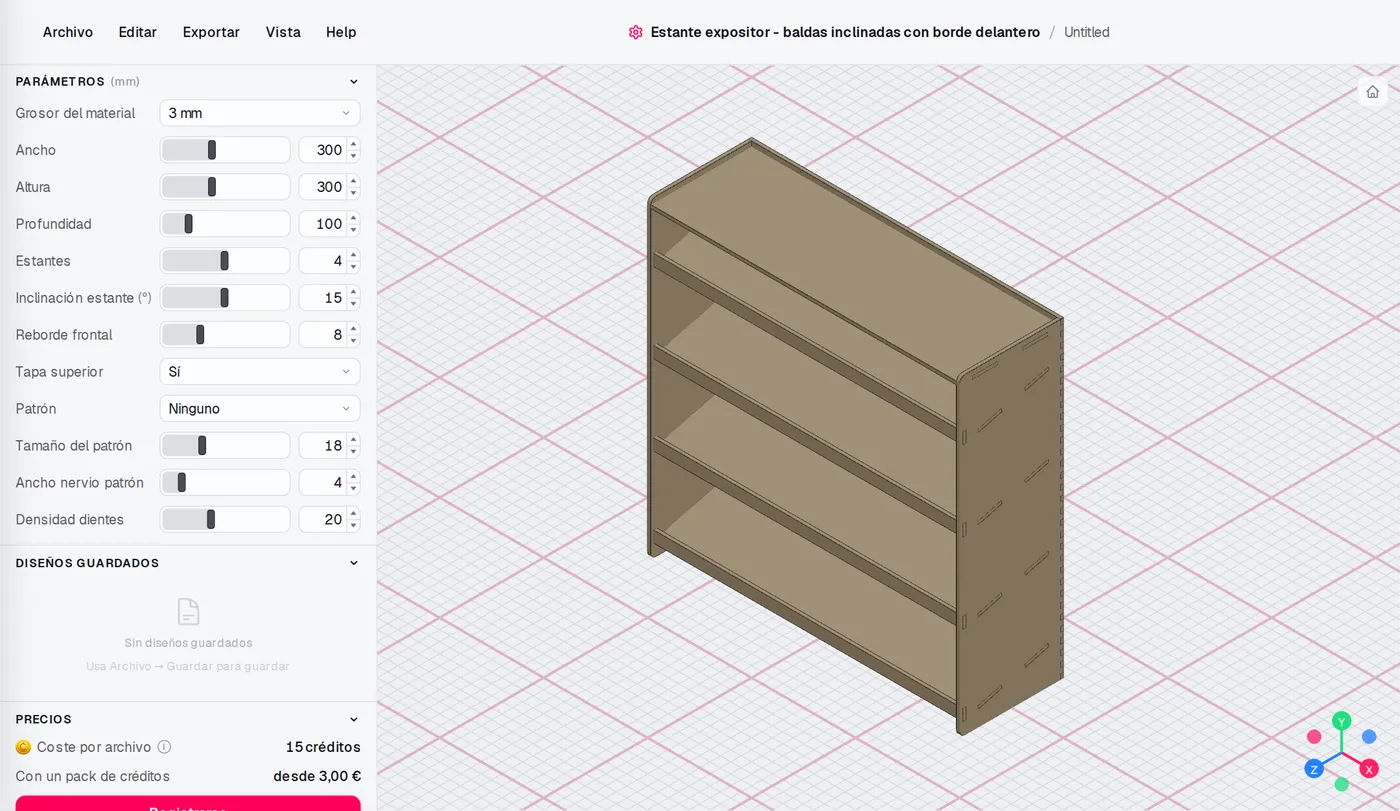Screen dimensions: 1400x811
Task: Click the coin icon in Precios section
Action: tap(24, 747)
